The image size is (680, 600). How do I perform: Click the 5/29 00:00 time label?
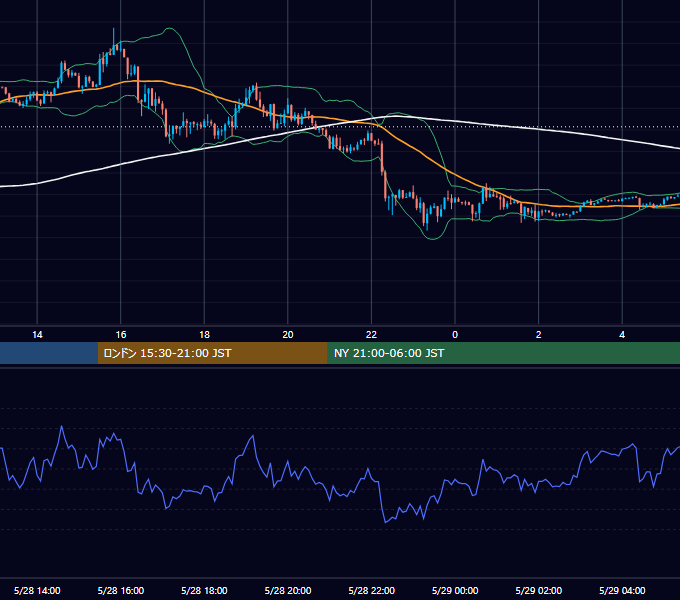coord(455,590)
